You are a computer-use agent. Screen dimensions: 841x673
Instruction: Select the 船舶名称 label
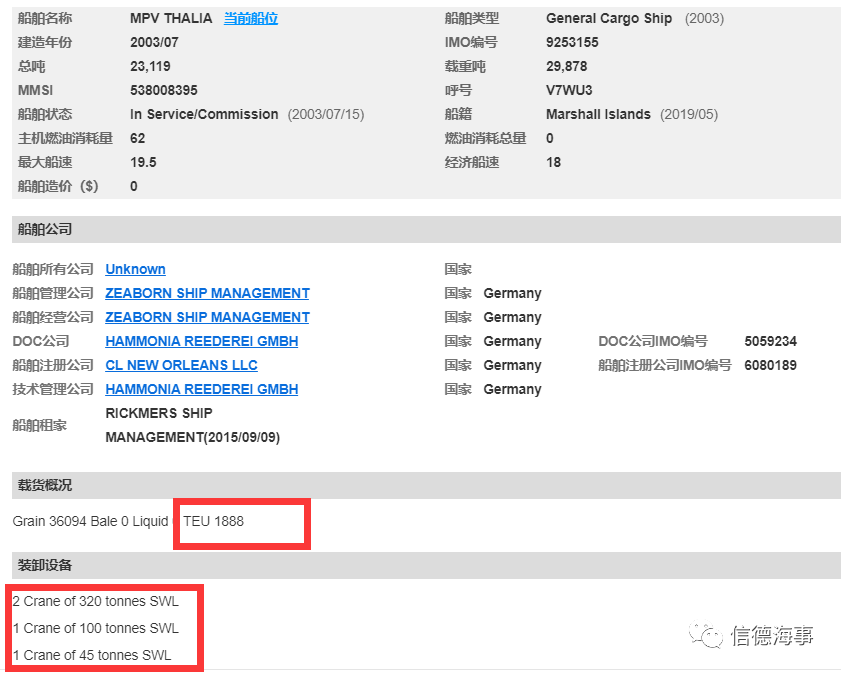click(x=45, y=18)
